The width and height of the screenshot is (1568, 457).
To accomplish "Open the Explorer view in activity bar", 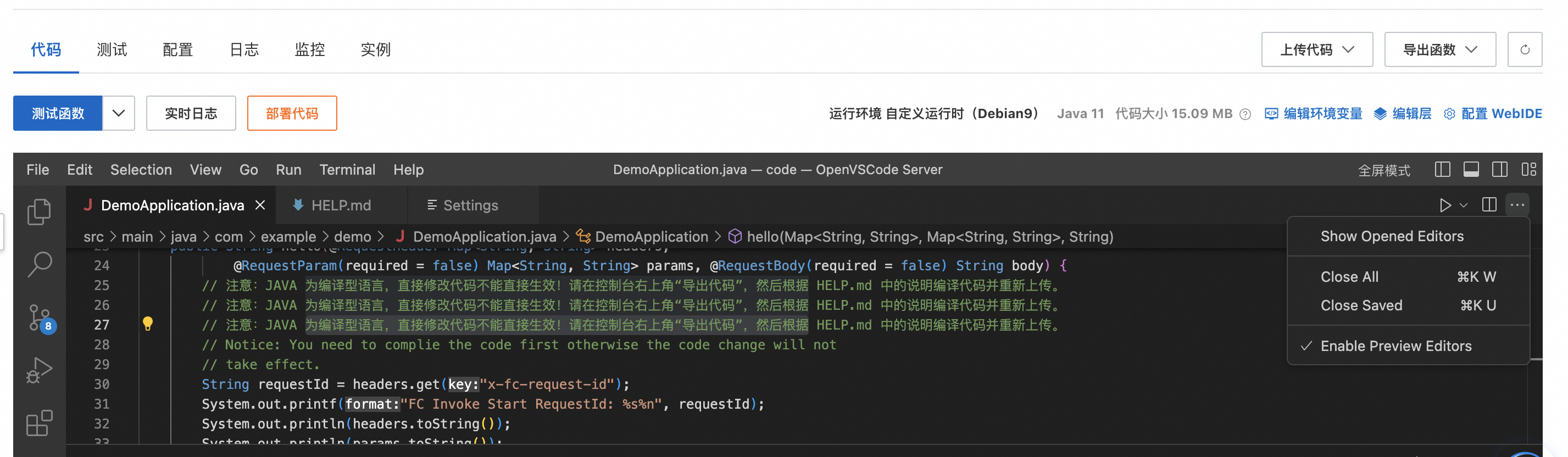I will (40, 212).
